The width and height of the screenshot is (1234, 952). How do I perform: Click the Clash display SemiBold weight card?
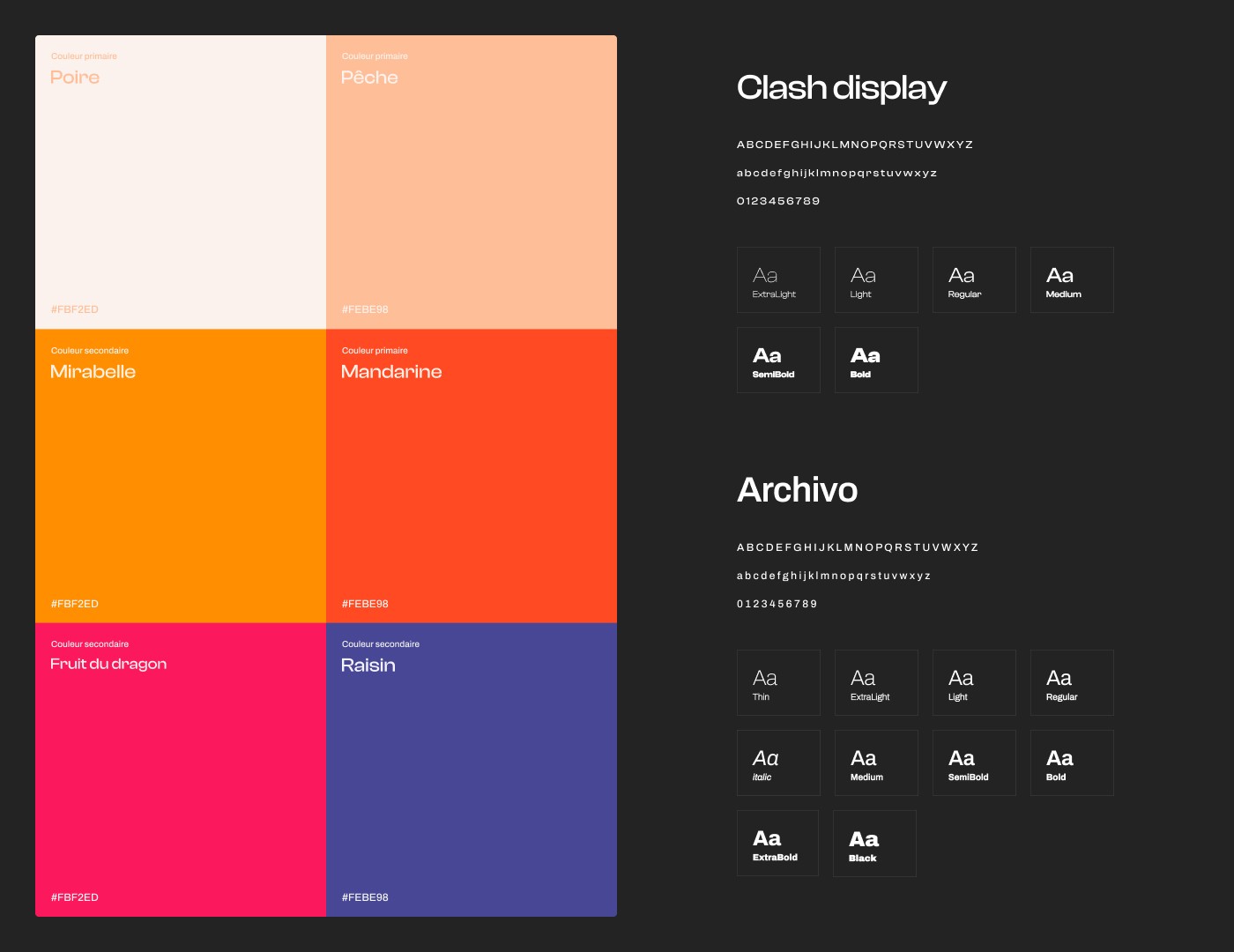point(778,360)
